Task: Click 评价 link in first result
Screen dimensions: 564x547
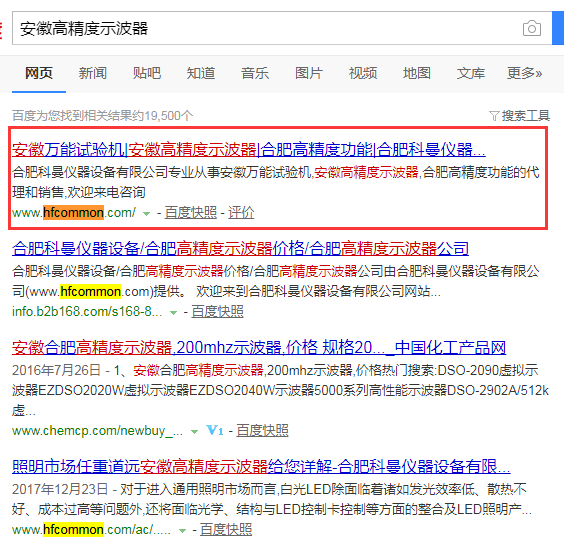Action: 241,213
